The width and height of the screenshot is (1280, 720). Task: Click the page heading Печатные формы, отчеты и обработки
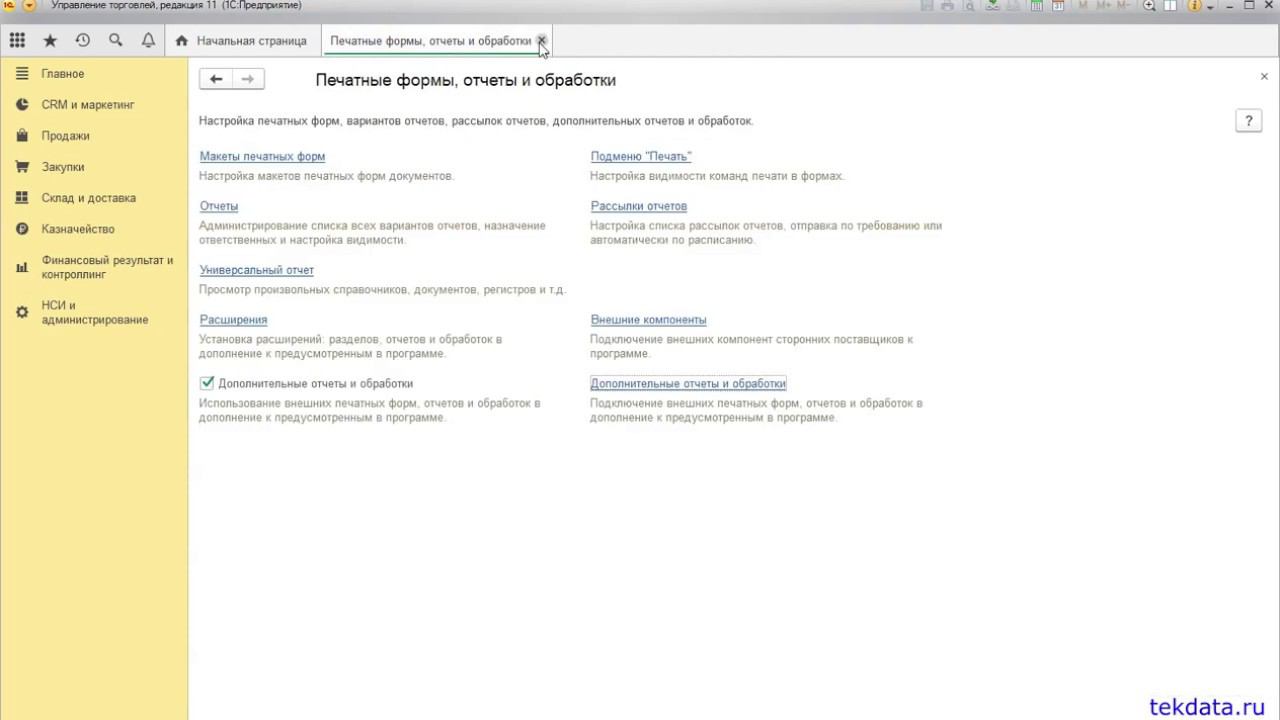coord(466,80)
